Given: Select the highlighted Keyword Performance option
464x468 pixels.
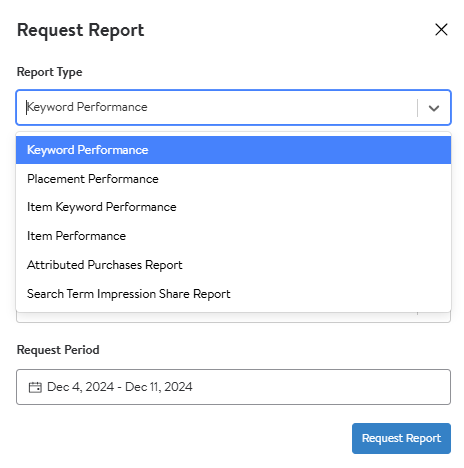Looking at the screenshot, I should pyautogui.click(x=233, y=150).
